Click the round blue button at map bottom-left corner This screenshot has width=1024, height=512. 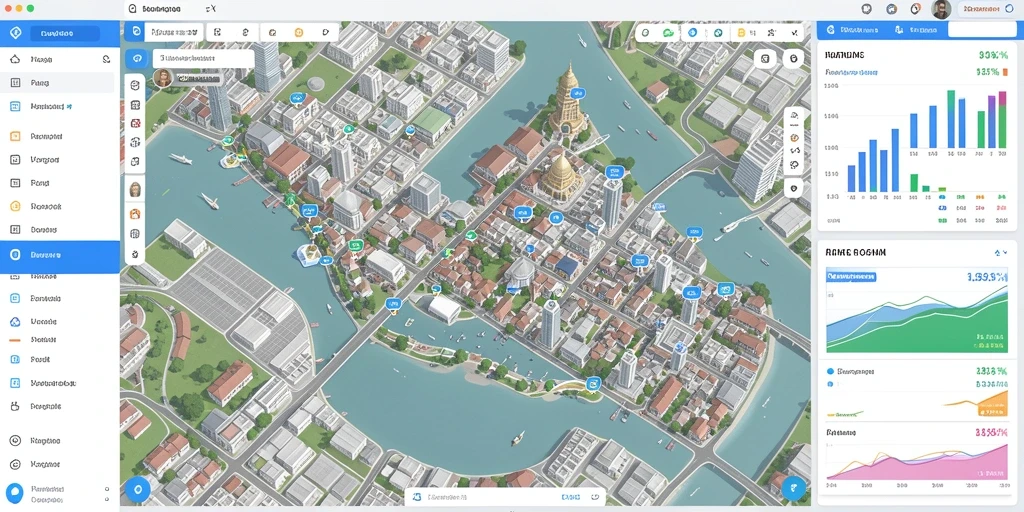point(138,488)
